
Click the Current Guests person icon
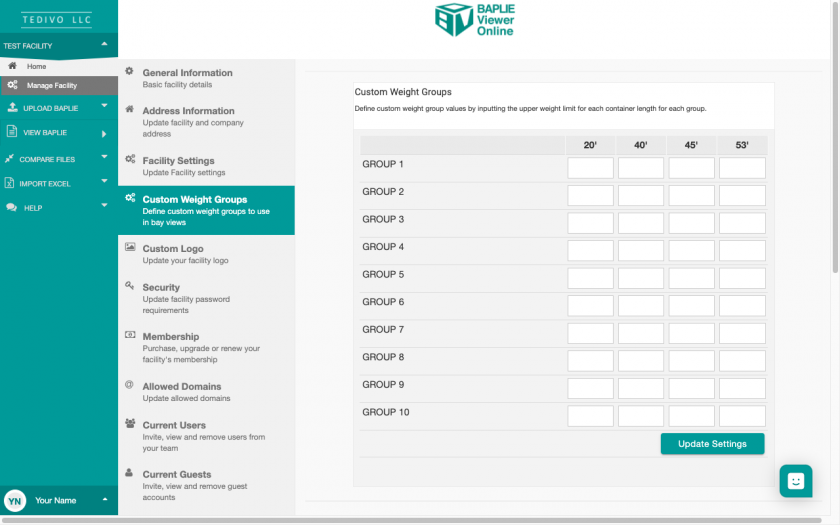click(129, 472)
